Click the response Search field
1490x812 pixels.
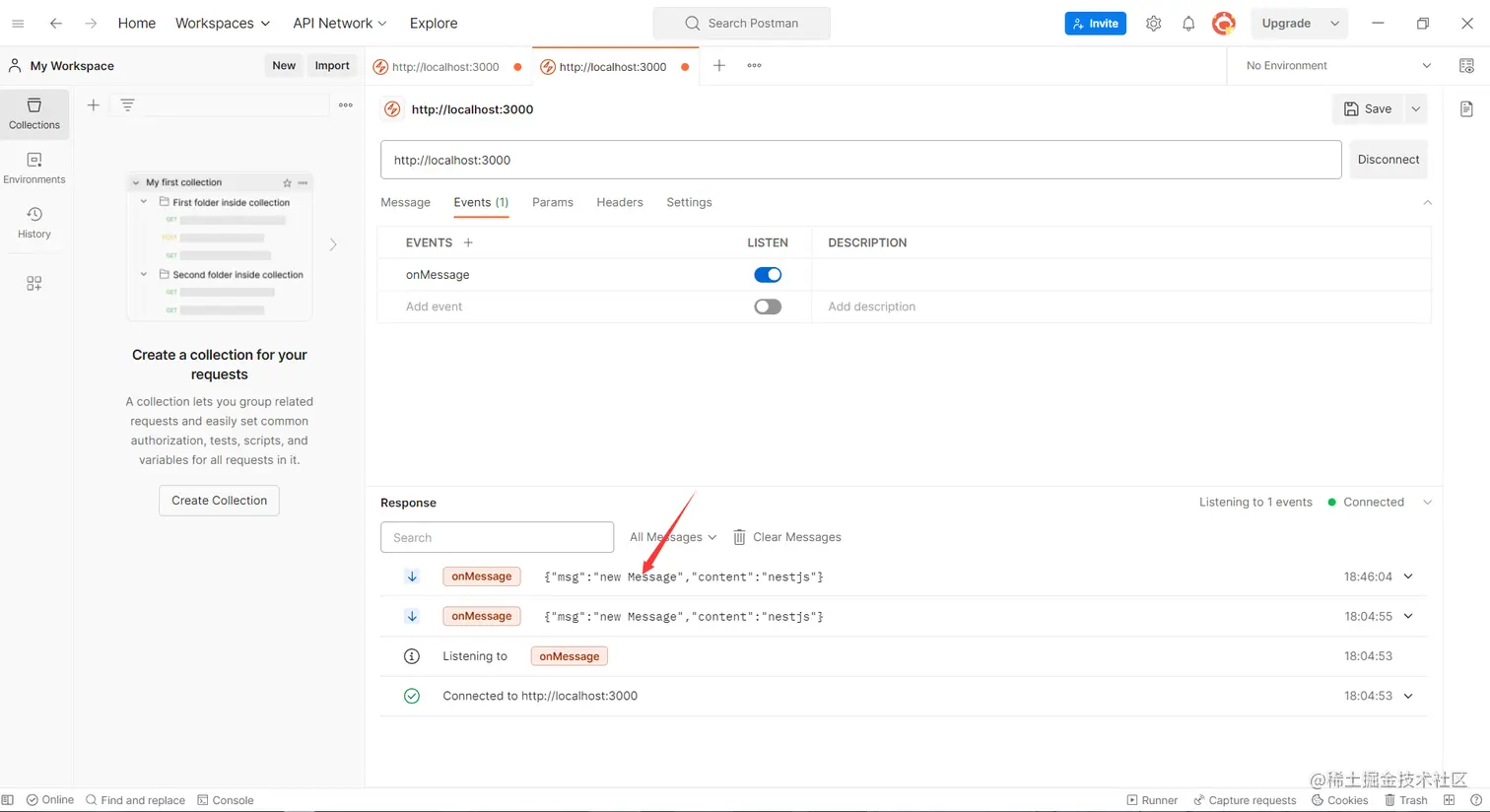(497, 537)
